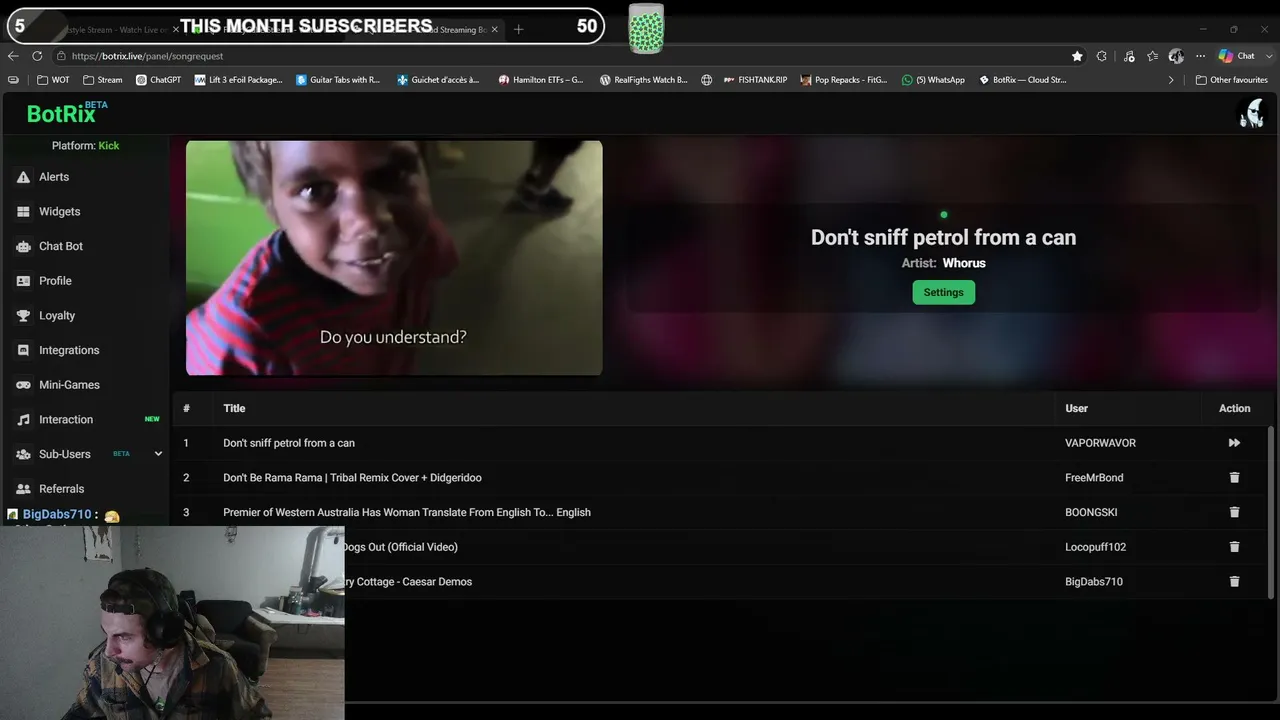Show more bookmarks overflow chevron
Image resolution: width=1280 pixels, height=720 pixels.
coord(1171,80)
